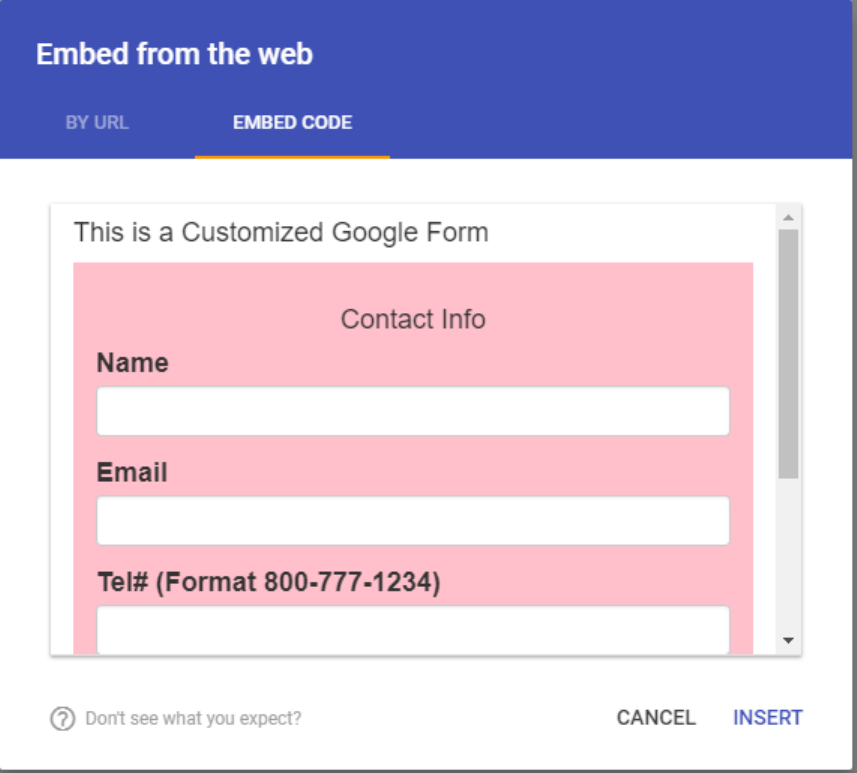This screenshot has width=857, height=773.
Task: Cancel the embed dialog
Action: click(x=656, y=718)
